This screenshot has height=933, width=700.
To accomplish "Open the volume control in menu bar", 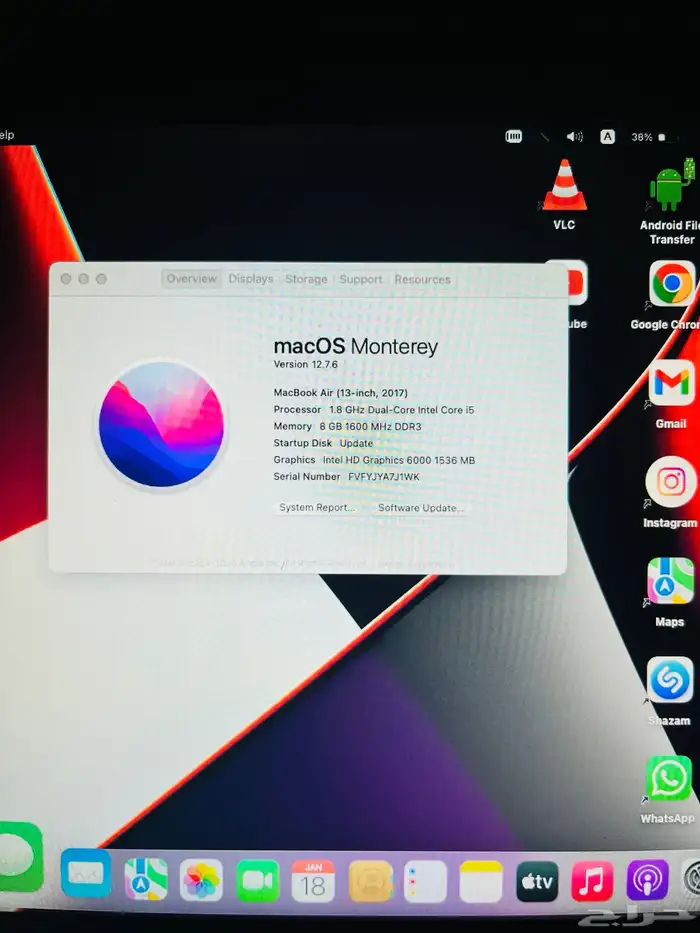I will (x=574, y=137).
